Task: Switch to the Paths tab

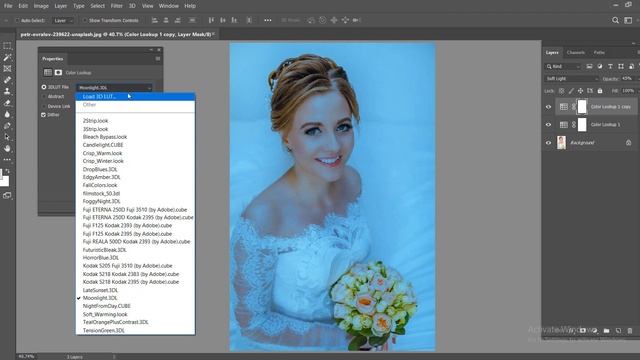Action: pyautogui.click(x=599, y=52)
